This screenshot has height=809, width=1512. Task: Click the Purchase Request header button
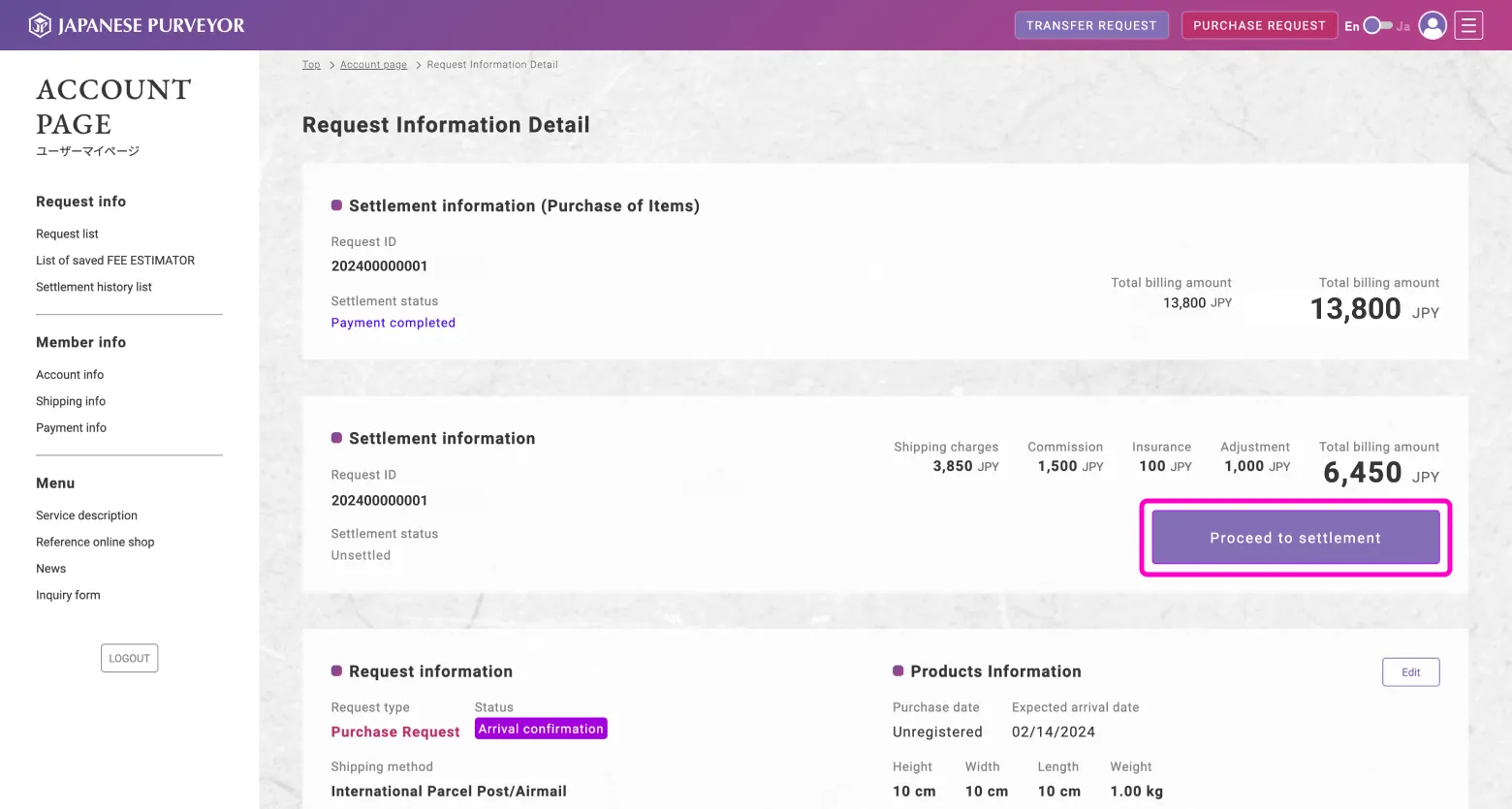click(1258, 25)
